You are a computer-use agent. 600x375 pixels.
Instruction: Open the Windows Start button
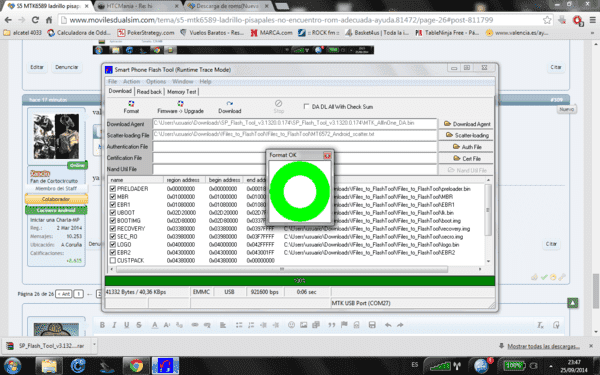coord(13,366)
